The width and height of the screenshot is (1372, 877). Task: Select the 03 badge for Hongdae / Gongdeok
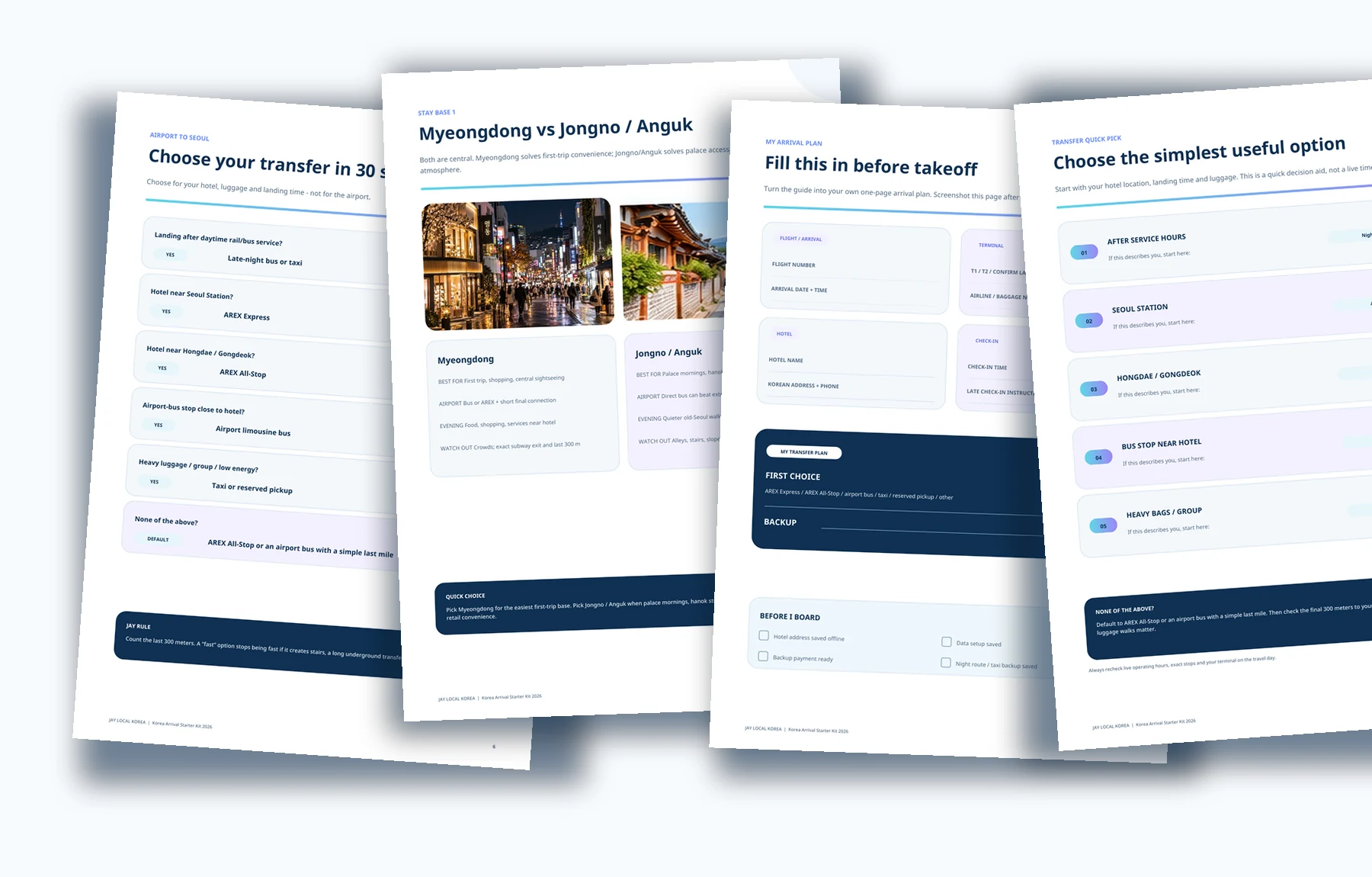tap(1094, 389)
